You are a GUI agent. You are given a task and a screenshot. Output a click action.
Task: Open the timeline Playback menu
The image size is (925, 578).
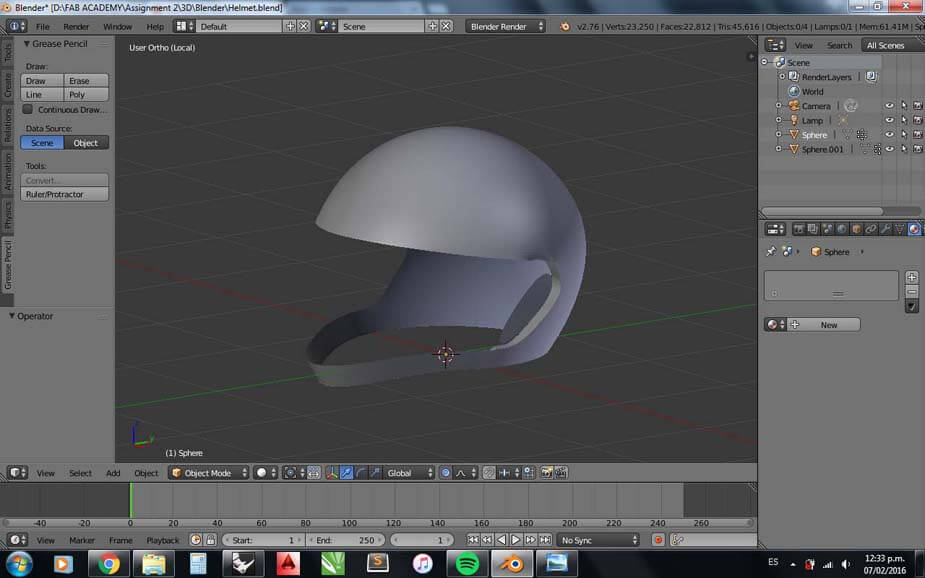(163, 540)
